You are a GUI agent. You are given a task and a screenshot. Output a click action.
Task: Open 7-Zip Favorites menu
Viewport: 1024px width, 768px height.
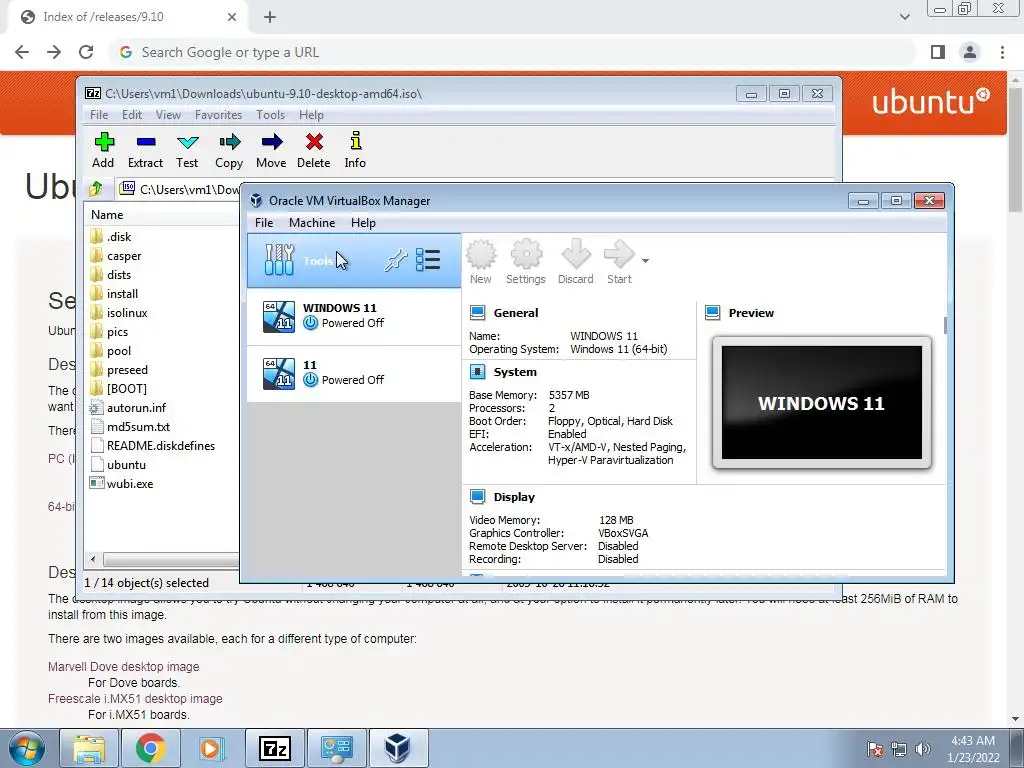pyautogui.click(x=218, y=115)
